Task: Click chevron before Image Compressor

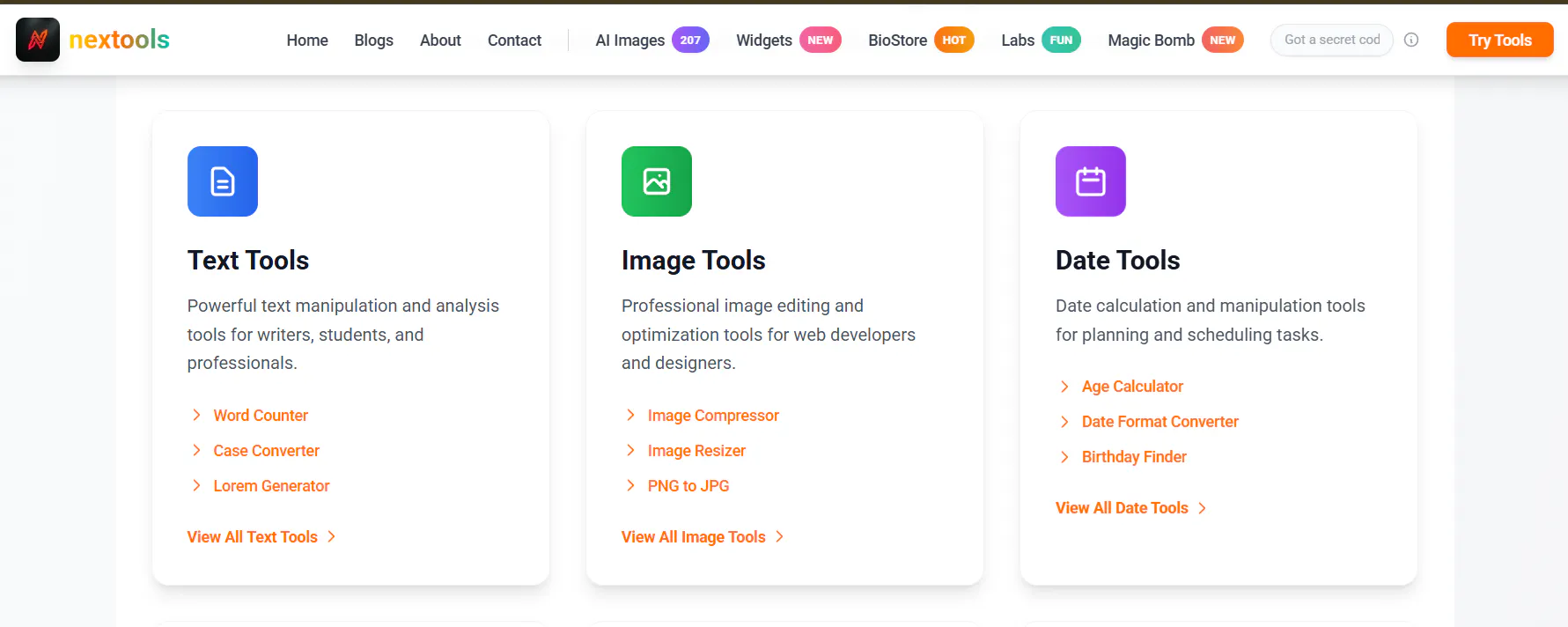Action: 630,415
